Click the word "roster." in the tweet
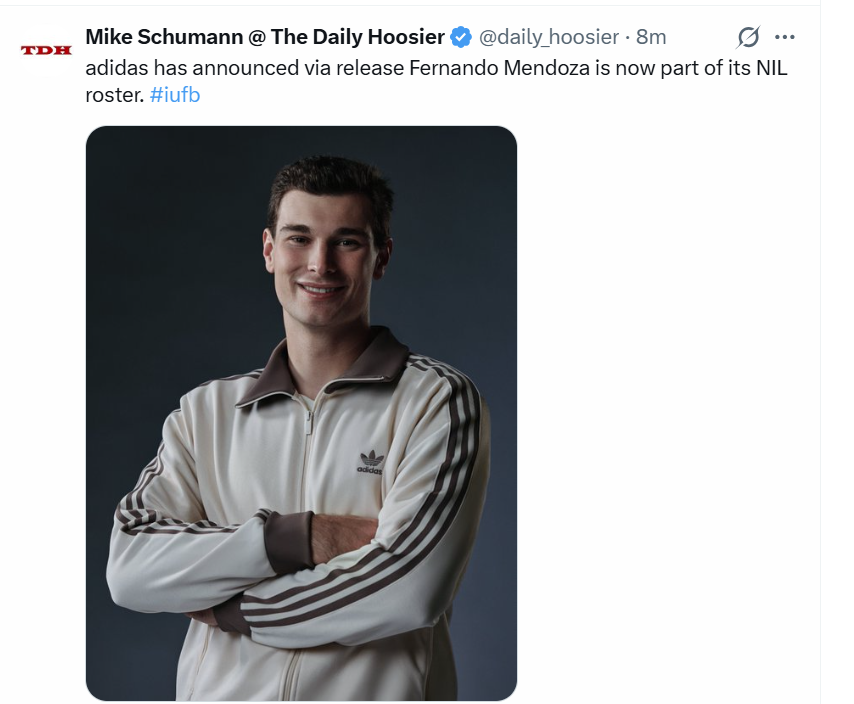The width and height of the screenshot is (854, 704). pyautogui.click(x=114, y=96)
